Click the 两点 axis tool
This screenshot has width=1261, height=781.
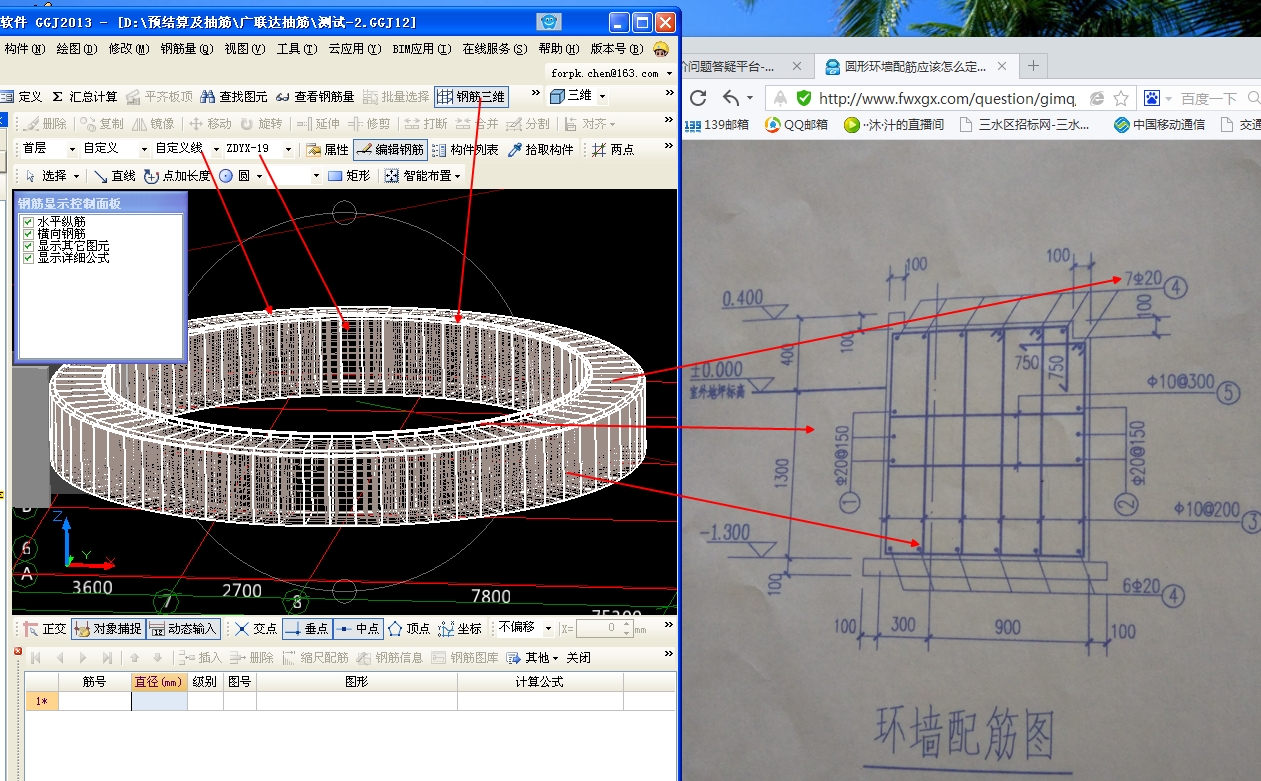pos(613,149)
